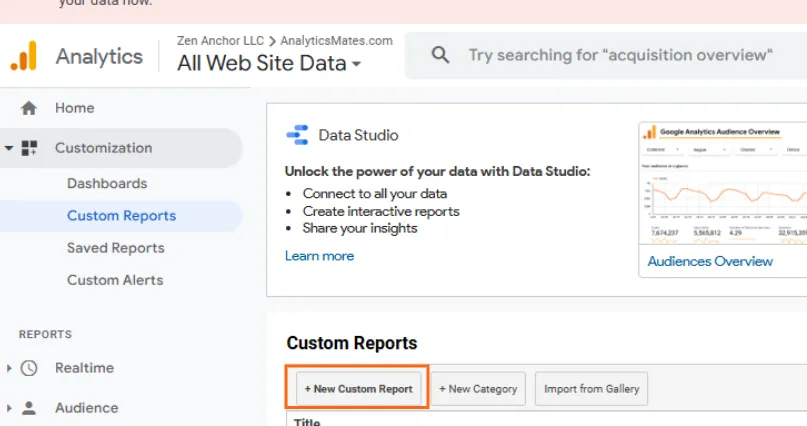The image size is (807, 426).
Task: Collapse the Customization section arrow
Action: click(x=9, y=148)
